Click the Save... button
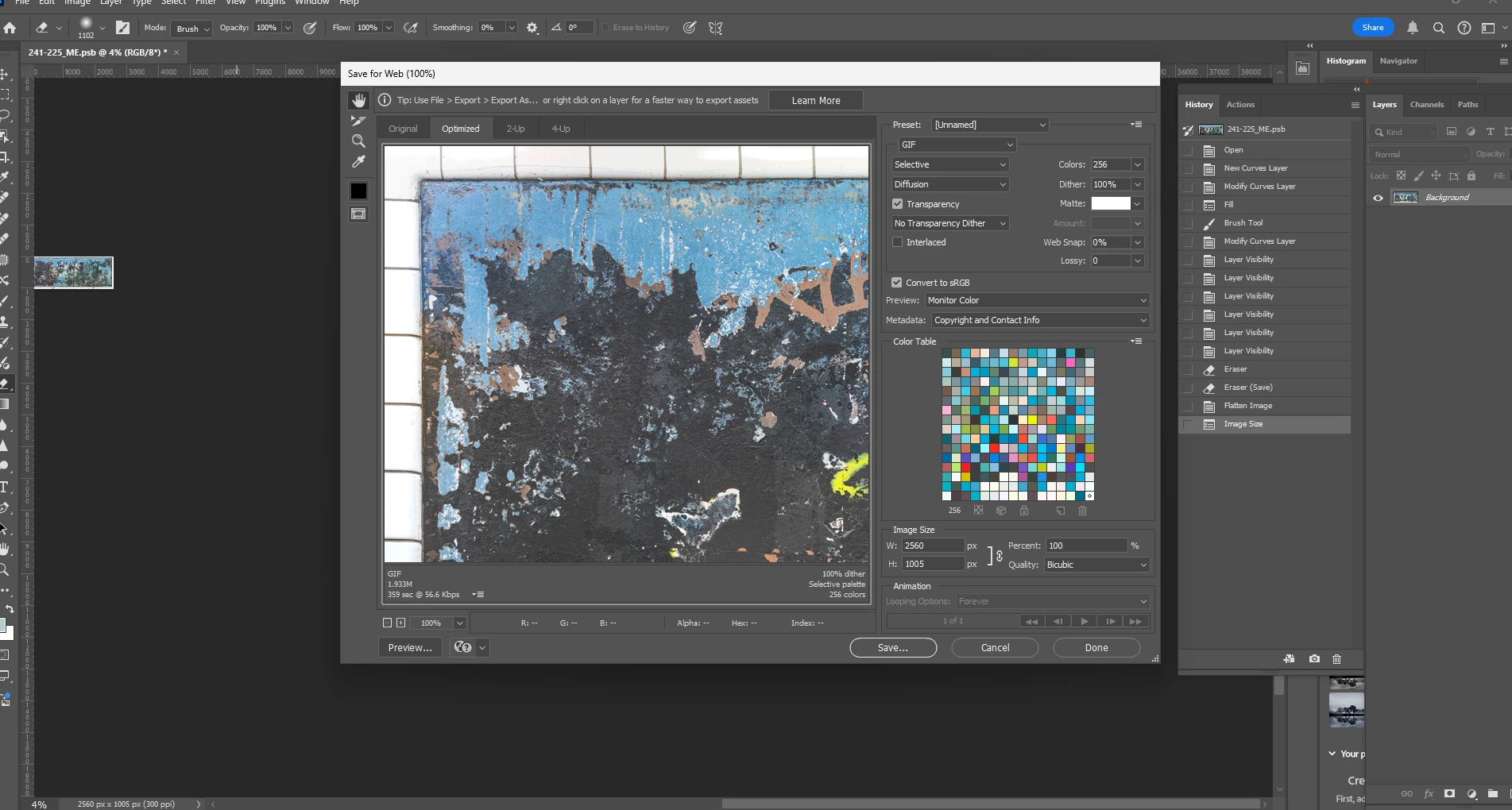This screenshot has width=1512, height=810. click(x=893, y=648)
